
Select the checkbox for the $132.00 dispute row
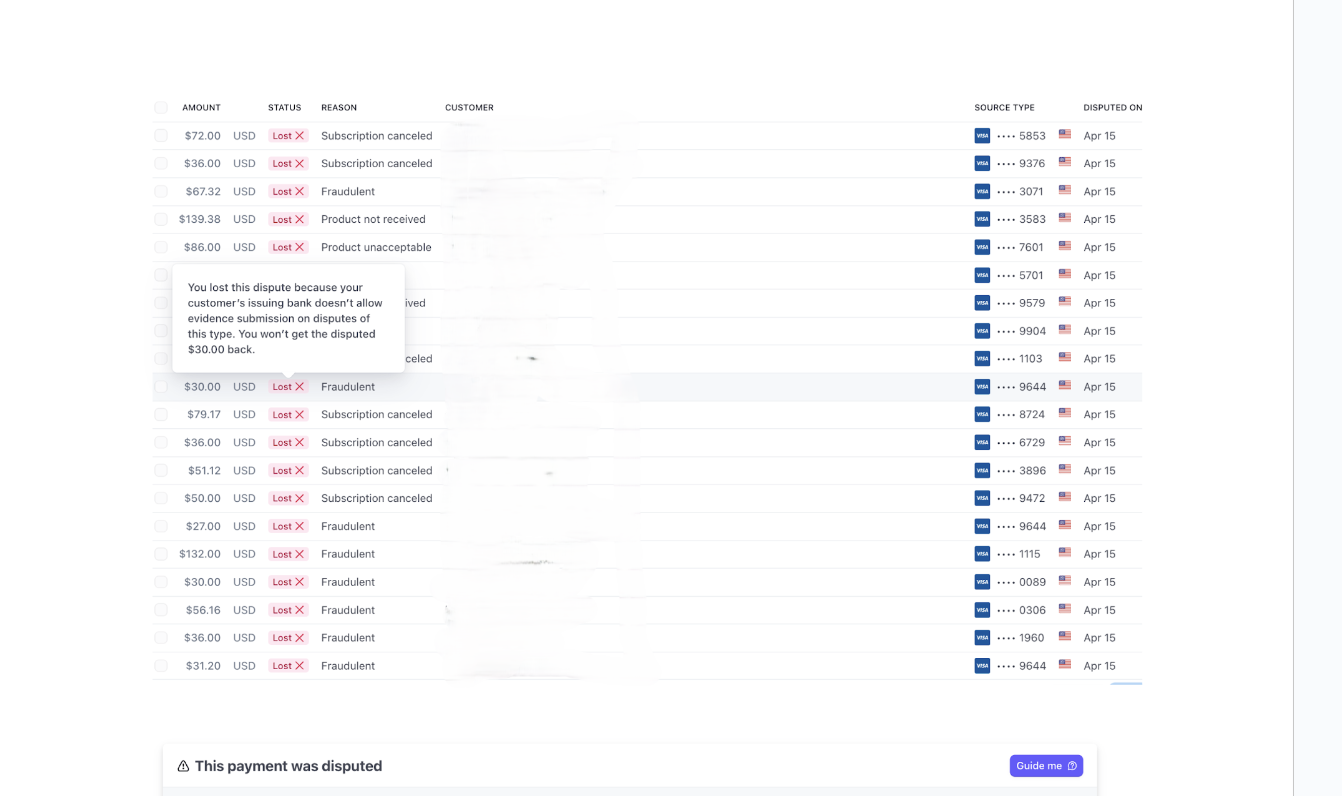pyautogui.click(x=161, y=554)
